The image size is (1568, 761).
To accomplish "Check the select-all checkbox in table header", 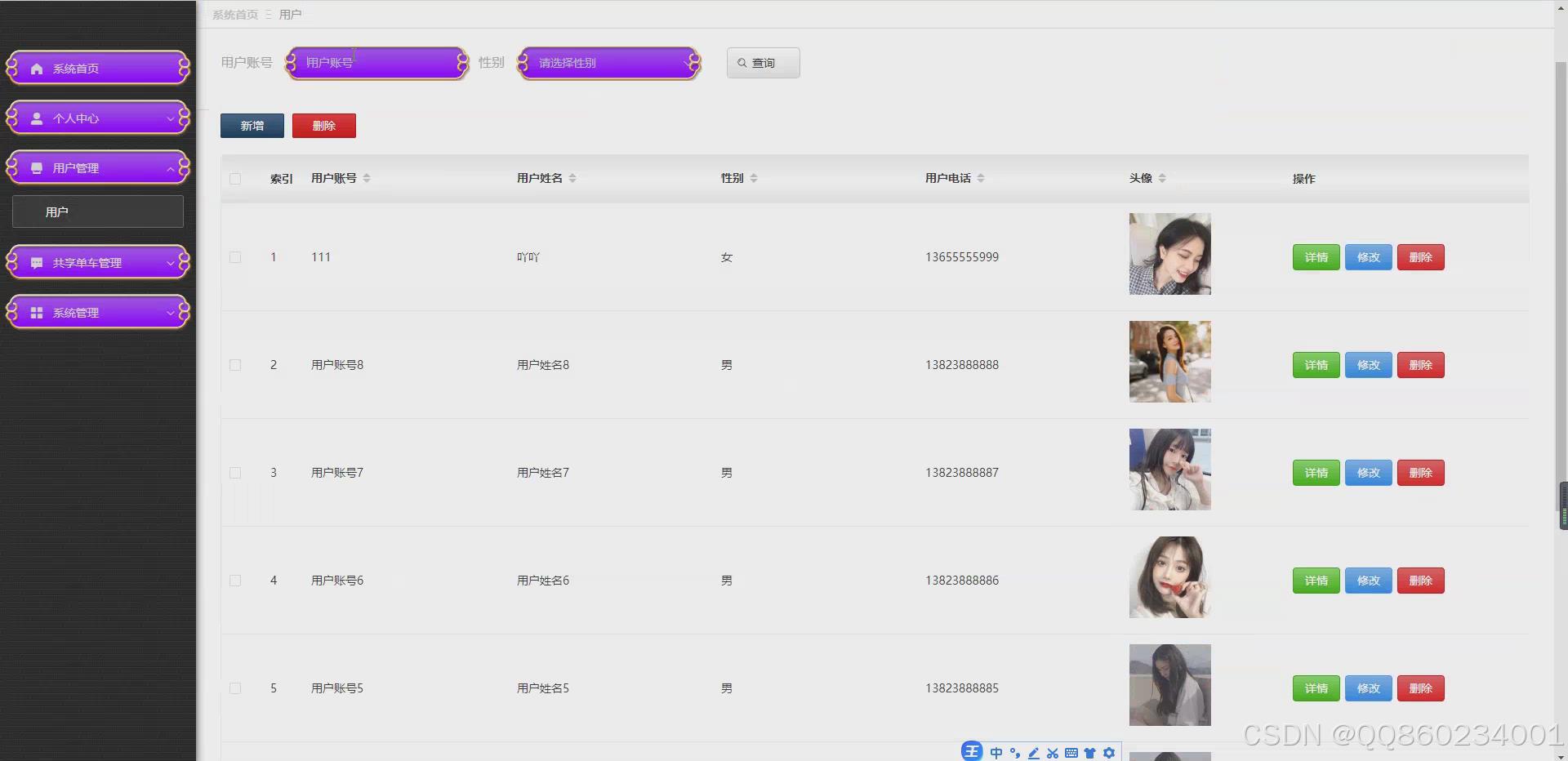I will (235, 179).
